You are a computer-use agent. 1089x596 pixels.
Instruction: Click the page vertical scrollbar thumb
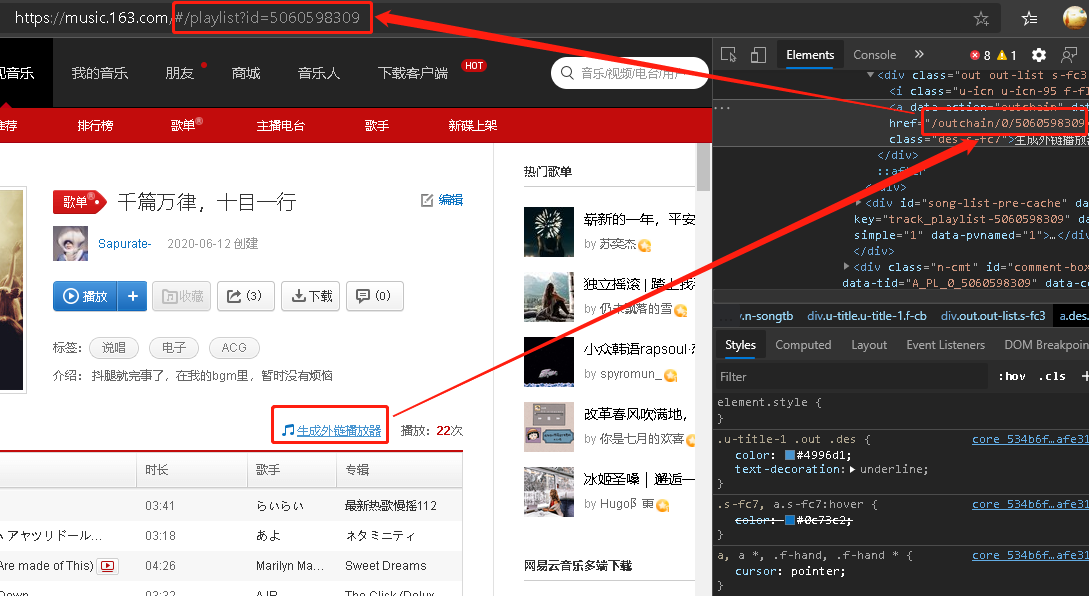704,167
